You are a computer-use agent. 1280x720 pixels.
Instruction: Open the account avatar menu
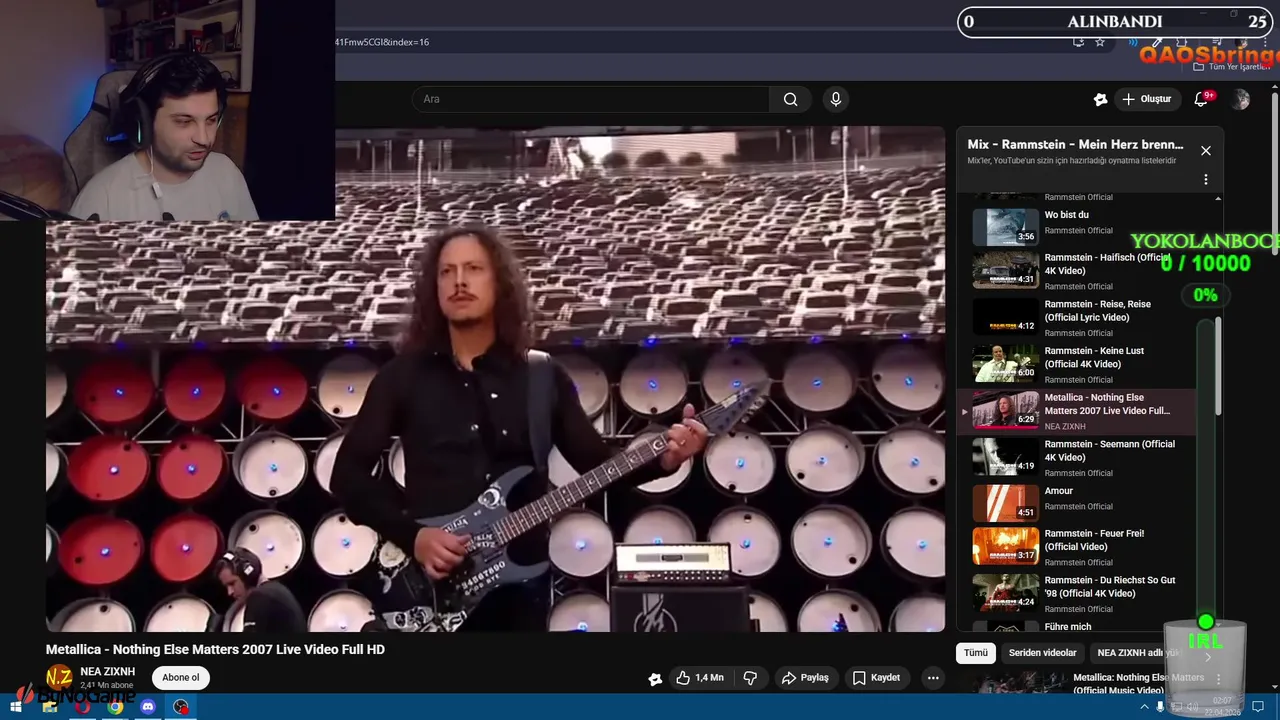(x=1241, y=99)
